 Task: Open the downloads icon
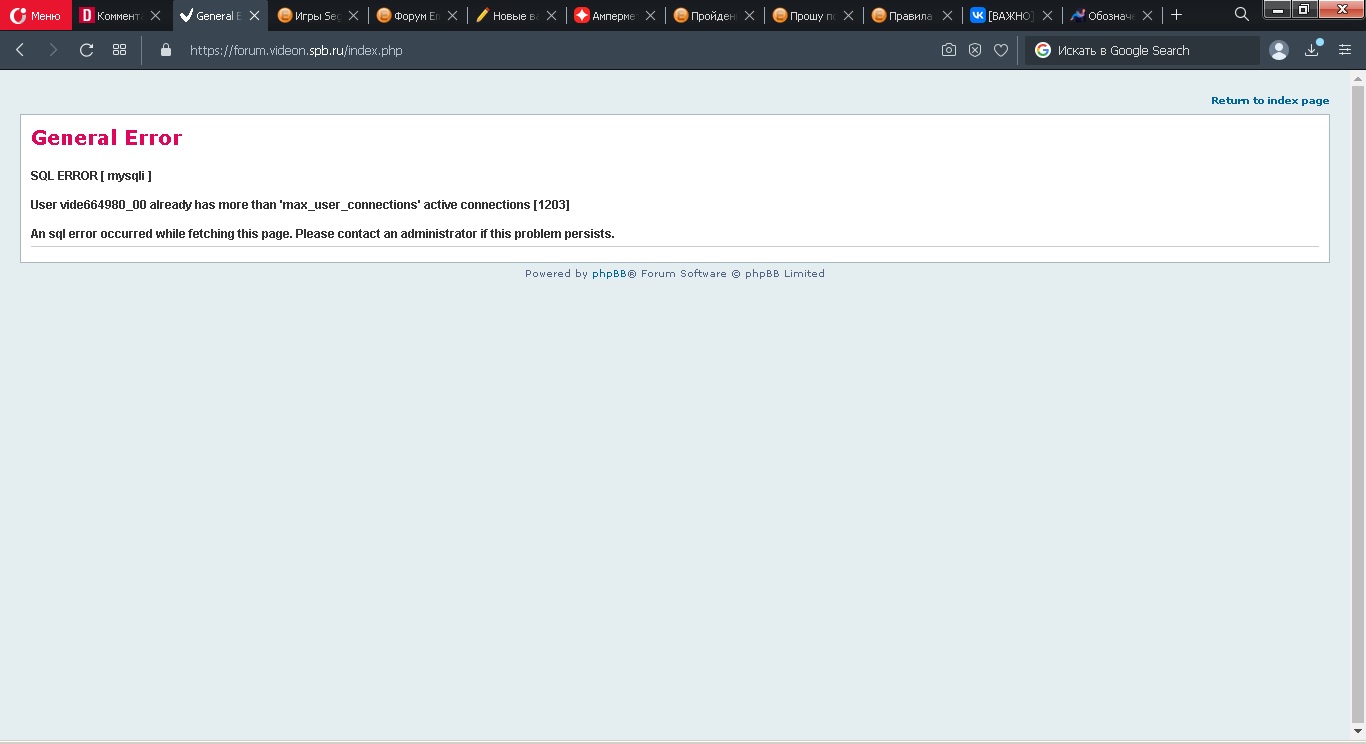(1312, 50)
